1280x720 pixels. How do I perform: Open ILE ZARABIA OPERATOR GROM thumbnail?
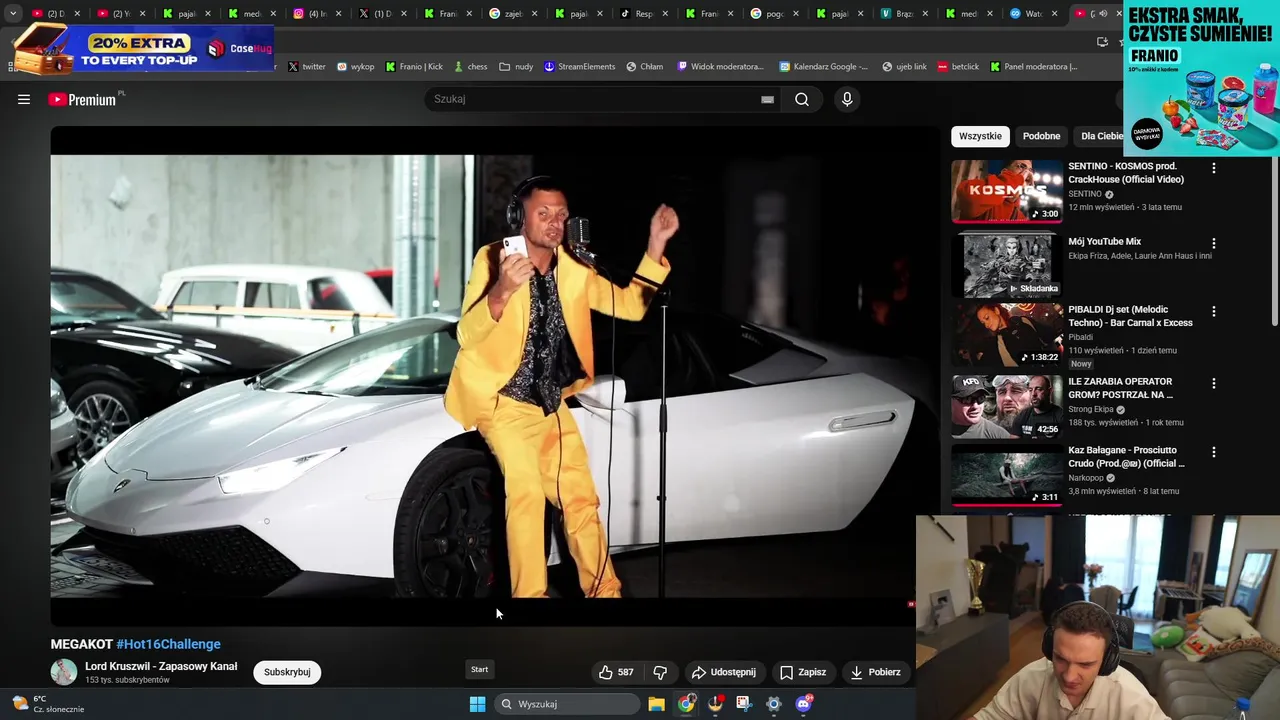click(x=1007, y=407)
